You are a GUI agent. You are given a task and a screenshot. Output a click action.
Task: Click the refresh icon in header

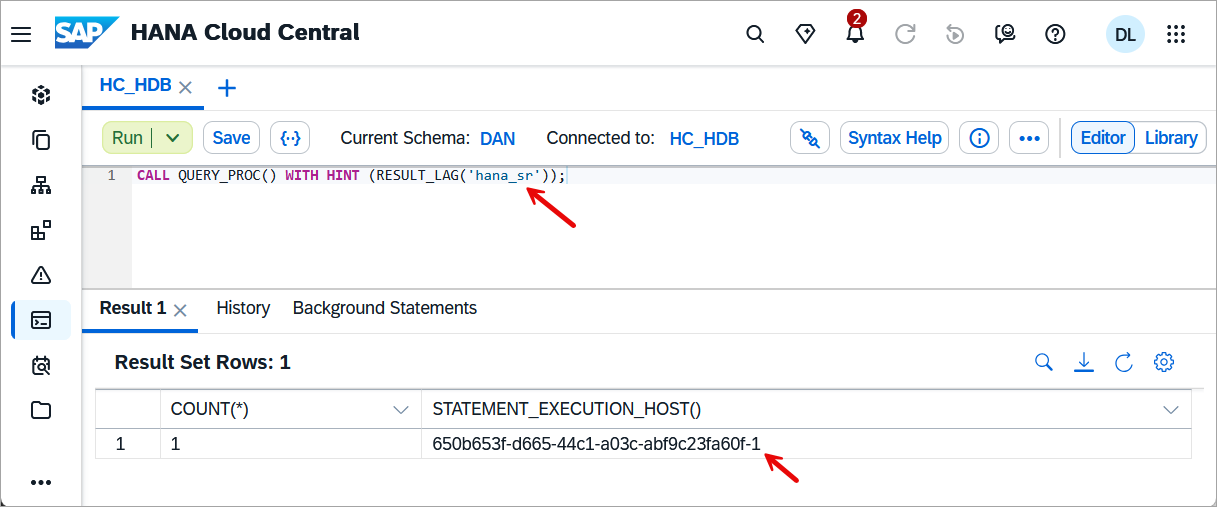(x=906, y=34)
